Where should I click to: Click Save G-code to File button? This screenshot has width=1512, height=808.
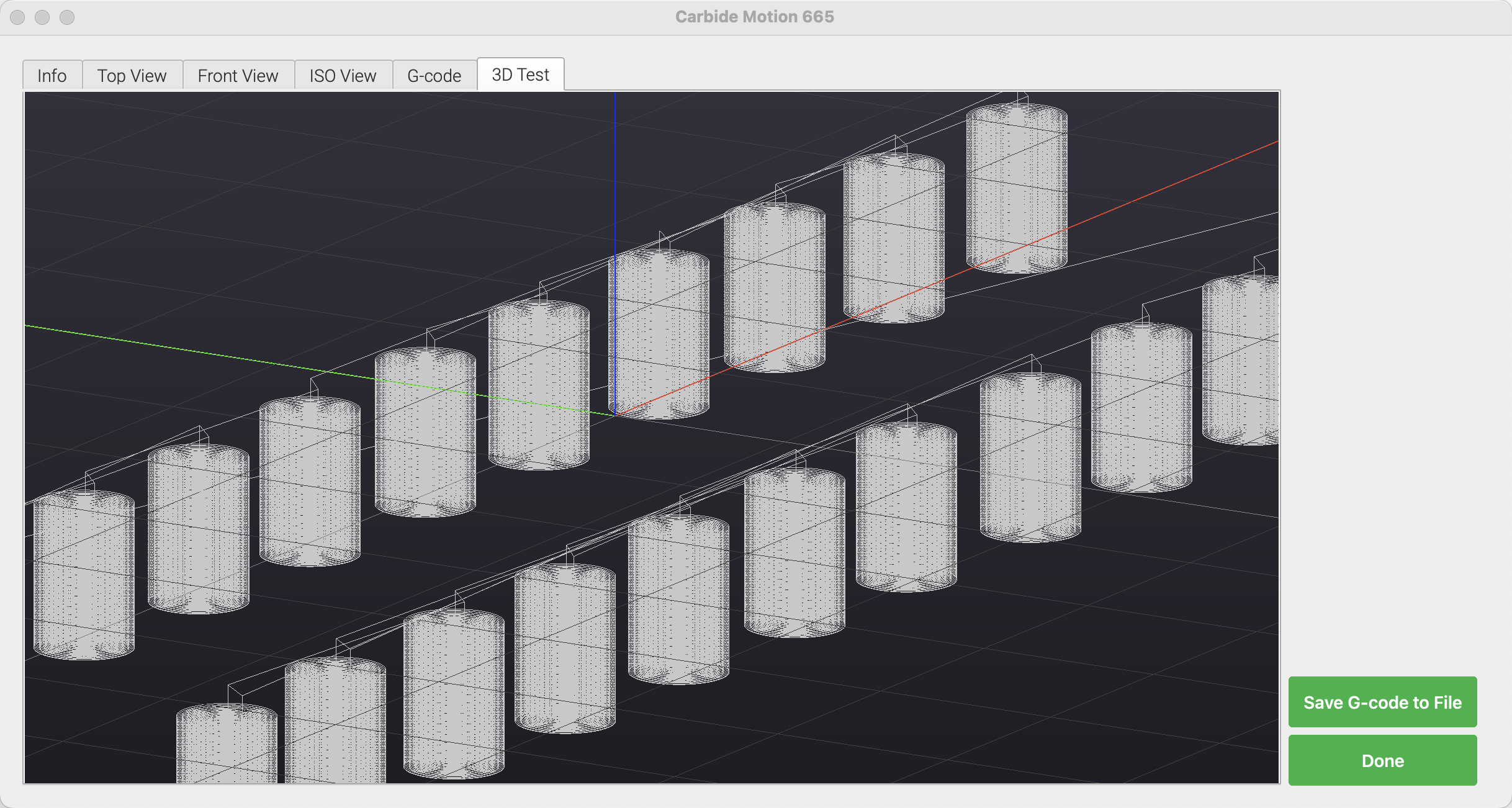click(x=1382, y=702)
